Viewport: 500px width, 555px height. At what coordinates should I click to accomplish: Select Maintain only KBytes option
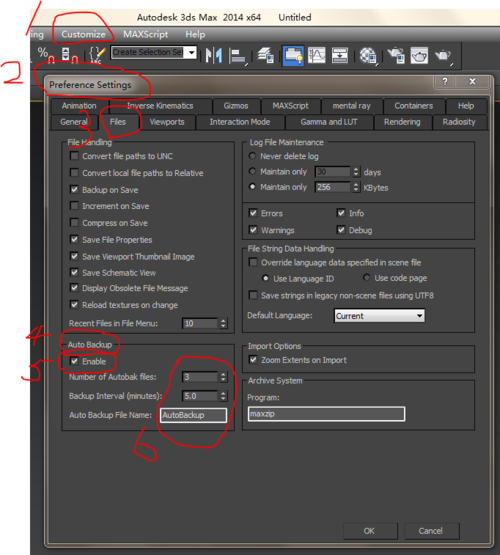point(252,187)
